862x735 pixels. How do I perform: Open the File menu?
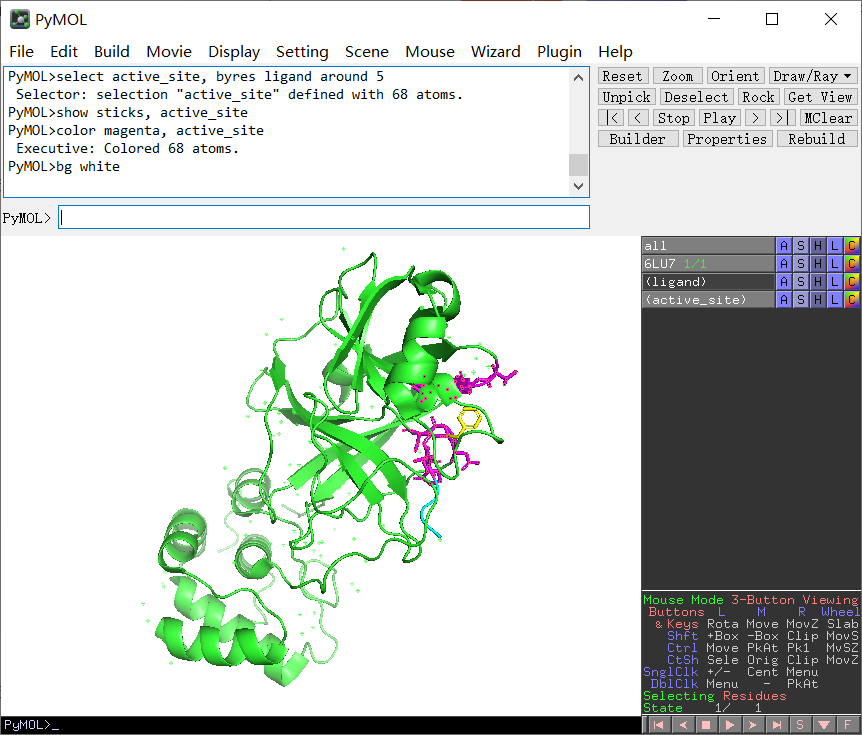[x=21, y=52]
